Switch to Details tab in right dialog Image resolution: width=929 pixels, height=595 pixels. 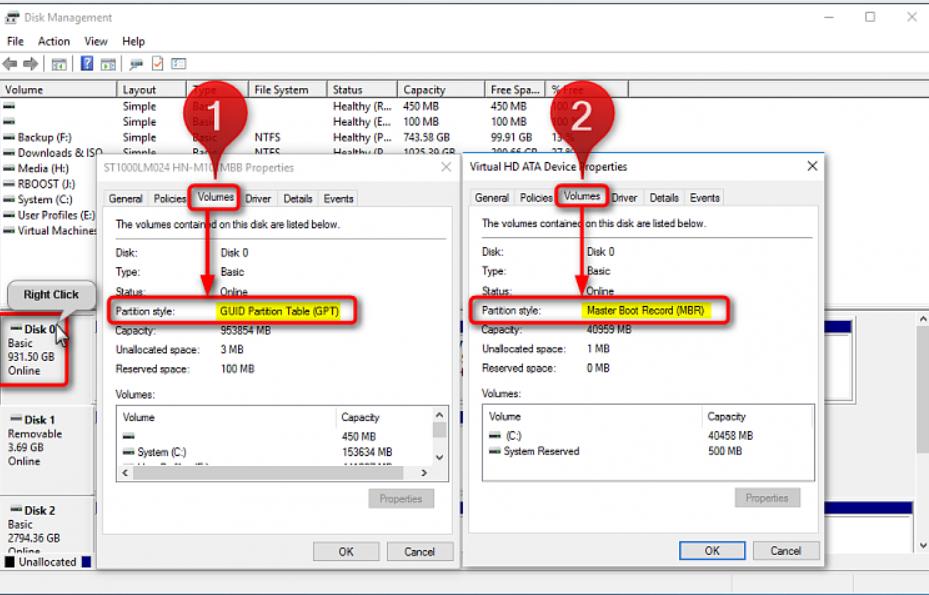[664, 198]
